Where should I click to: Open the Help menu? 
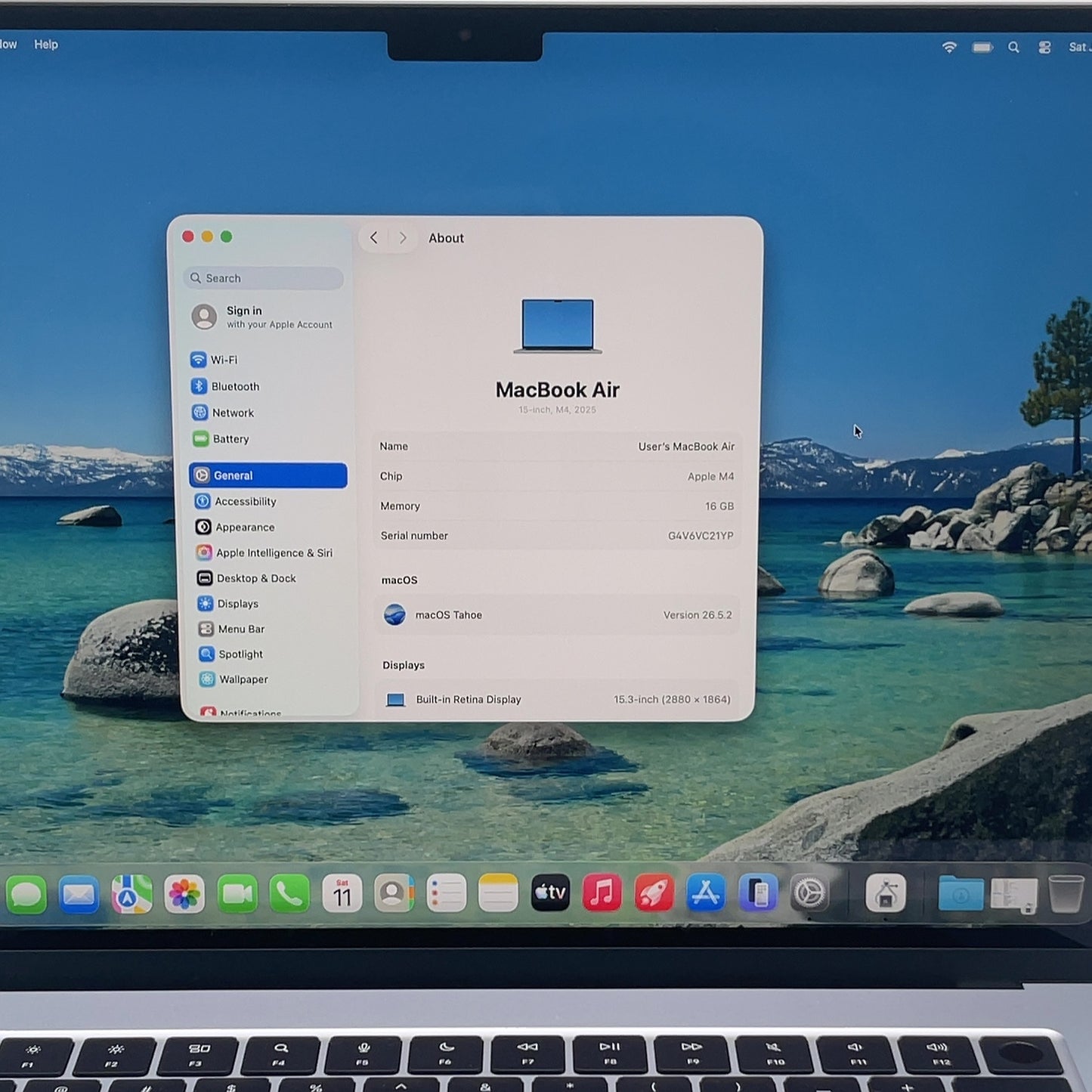(x=46, y=45)
